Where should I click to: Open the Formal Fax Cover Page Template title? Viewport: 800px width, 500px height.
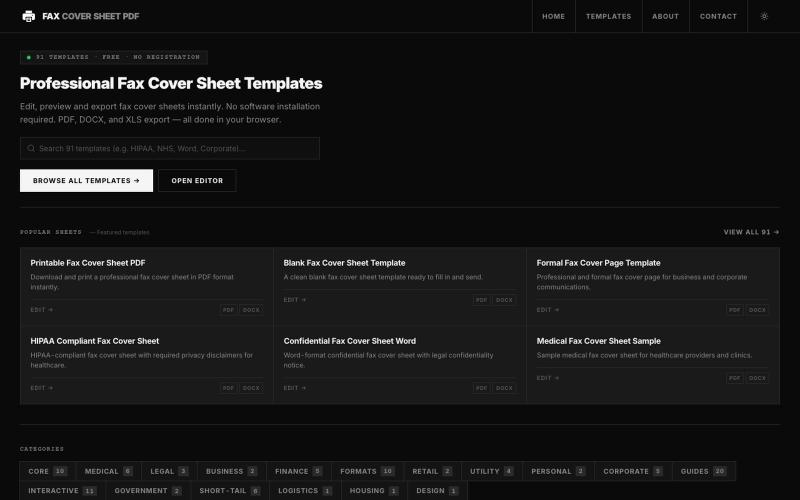[x=598, y=263]
